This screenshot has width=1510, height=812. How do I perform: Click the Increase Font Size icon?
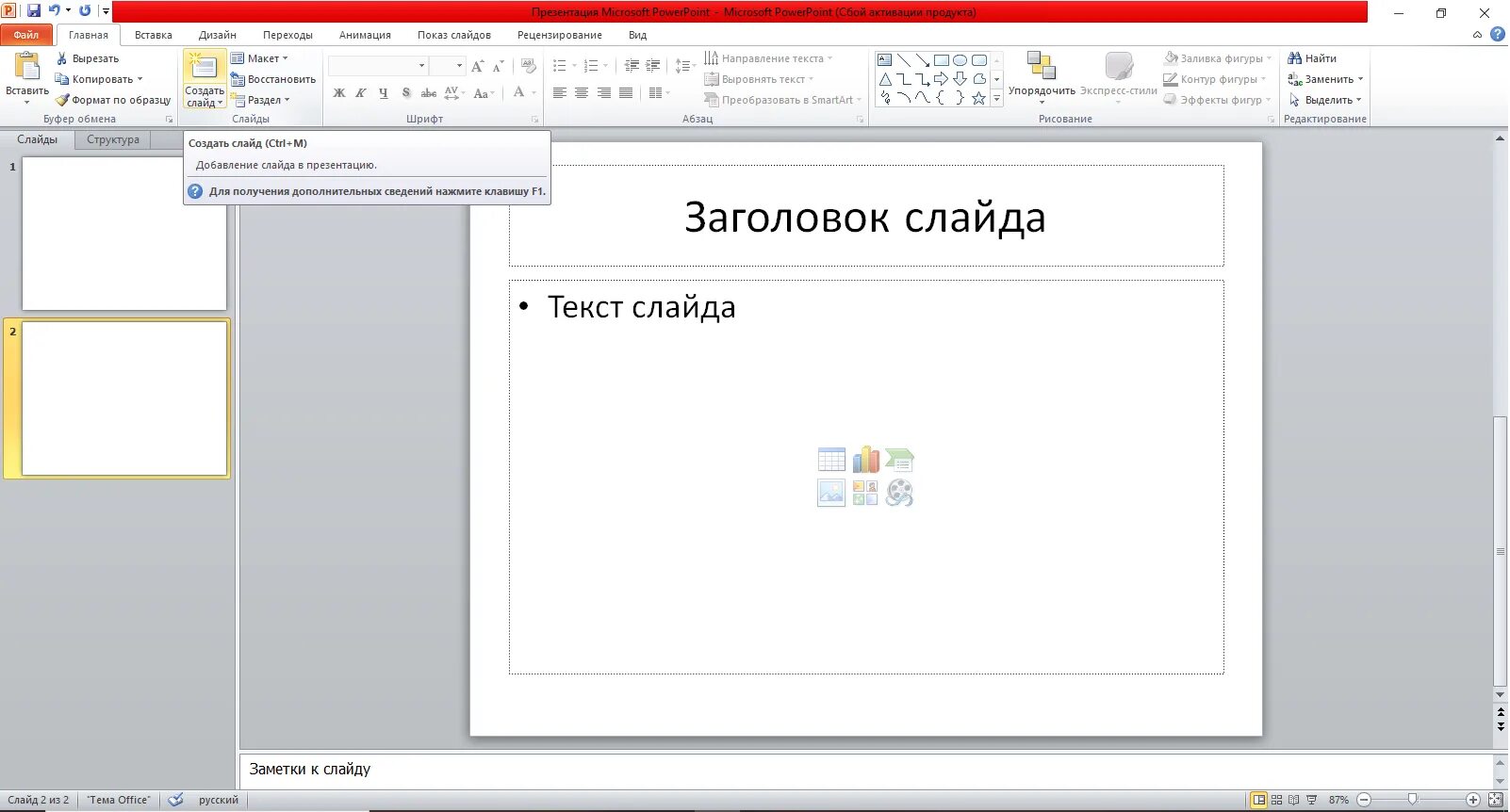pyautogui.click(x=478, y=66)
